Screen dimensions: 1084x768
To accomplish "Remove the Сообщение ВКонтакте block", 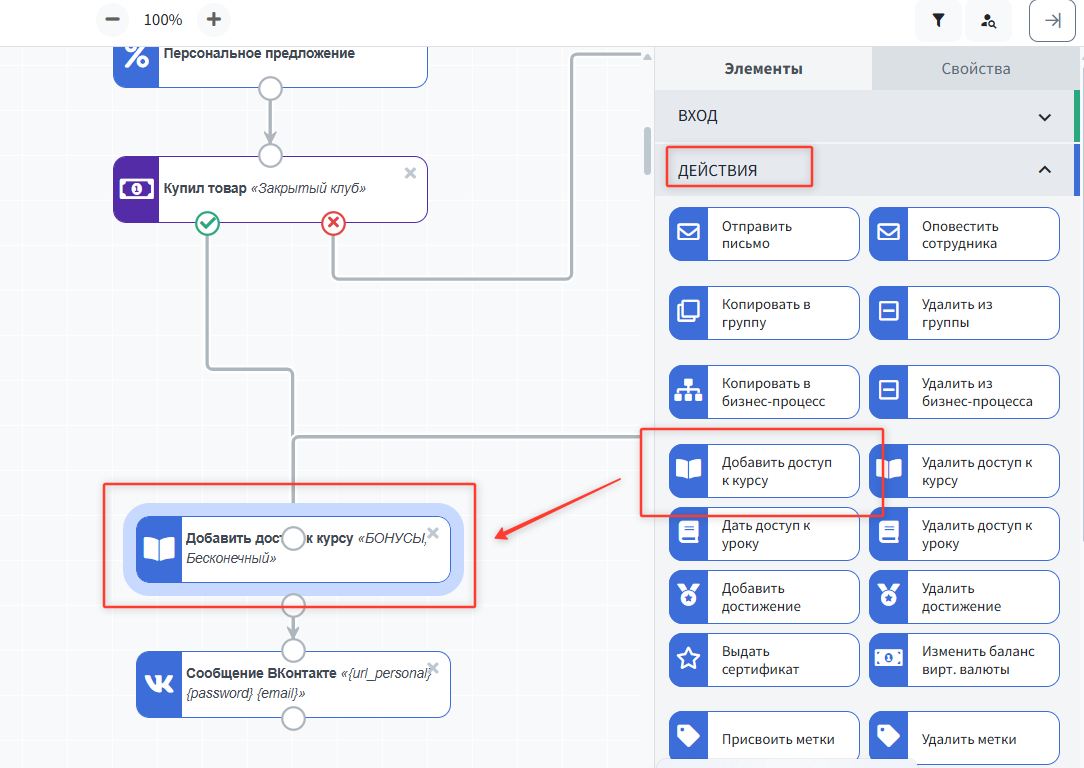I will point(433,668).
